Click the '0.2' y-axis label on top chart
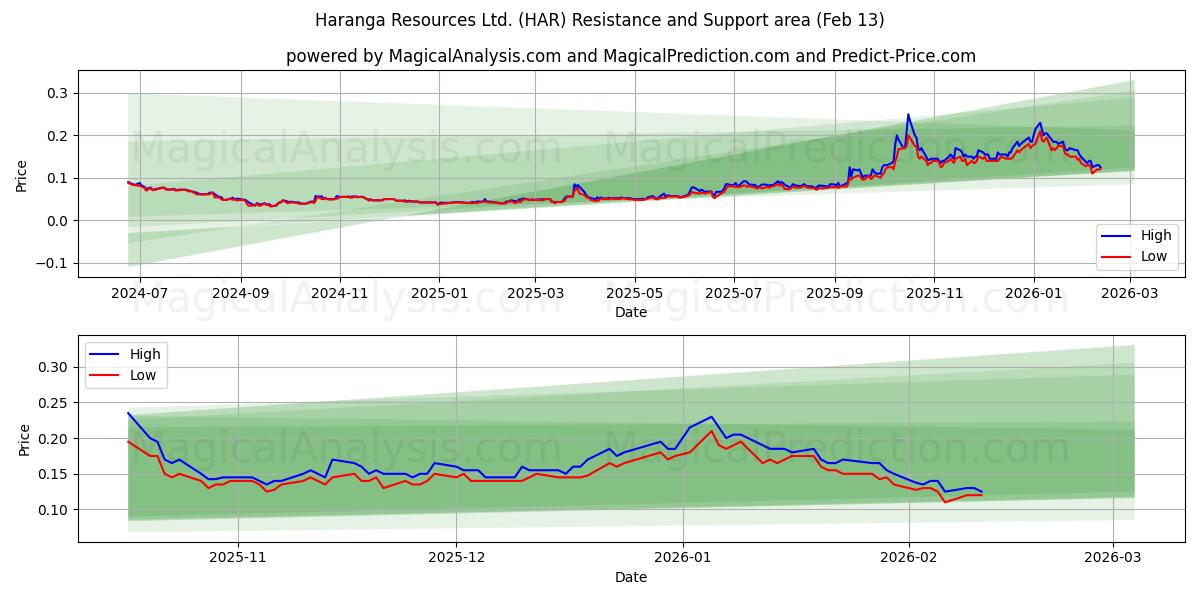Viewport: 1200px width, 600px height. (60, 136)
